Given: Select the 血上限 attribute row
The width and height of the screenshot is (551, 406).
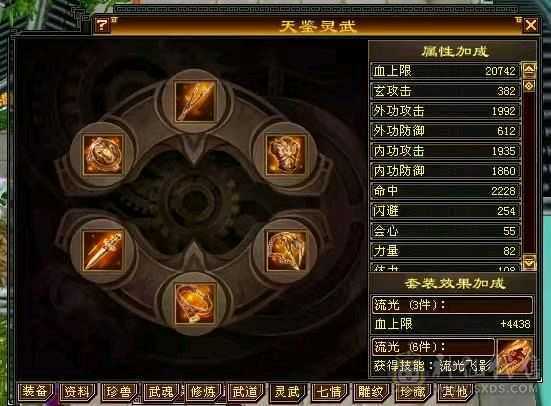Looking at the screenshot, I should [x=446, y=71].
